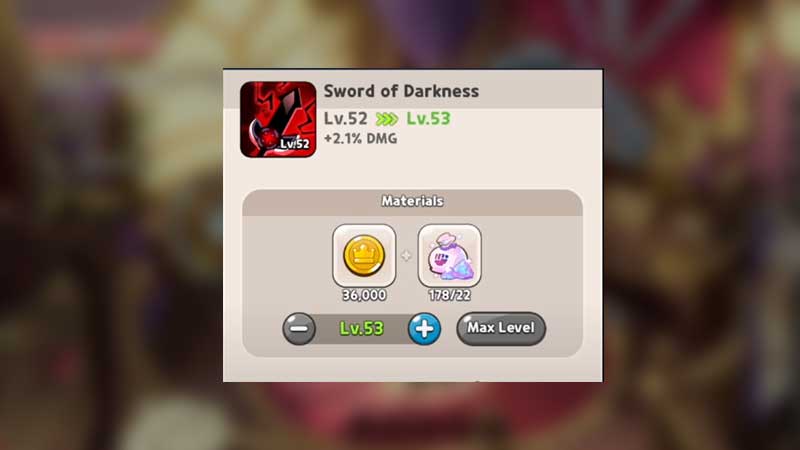Viewport: 800px width, 450px height.
Task: Click the Sword of Darkness item icon
Action: 278,119
